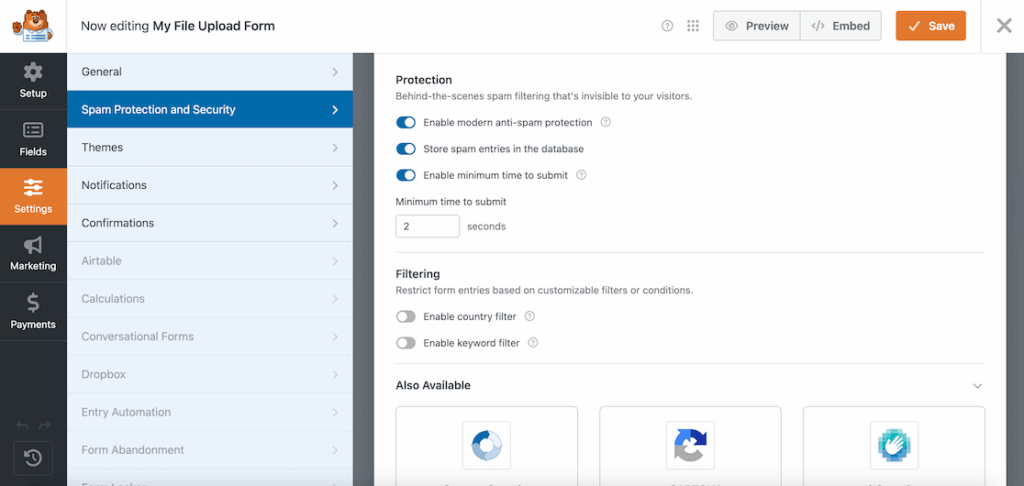
Task: Click help icon beside modern anti-spam protection
Action: click(x=605, y=122)
